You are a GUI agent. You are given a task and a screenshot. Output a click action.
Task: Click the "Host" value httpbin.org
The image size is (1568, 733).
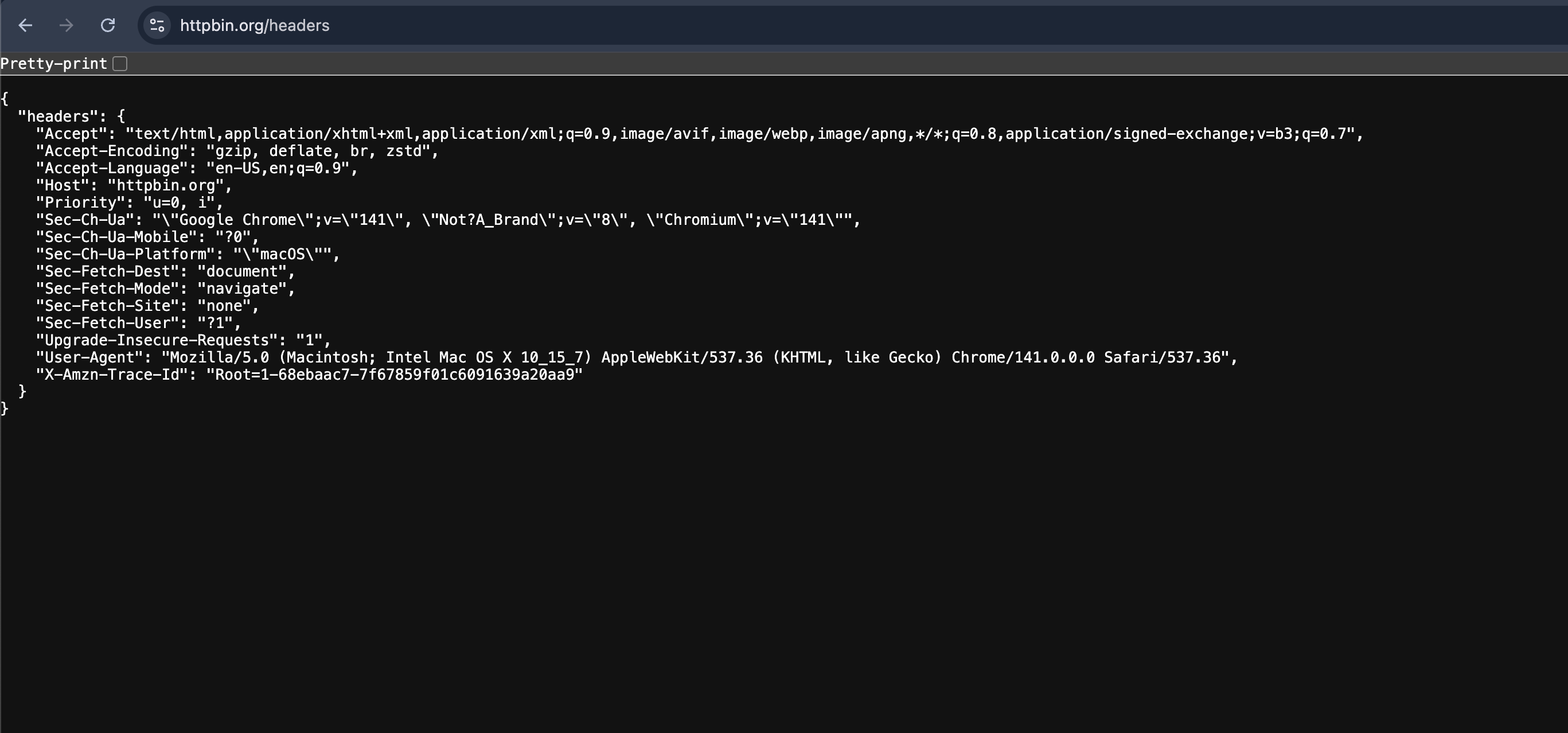pos(166,185)
